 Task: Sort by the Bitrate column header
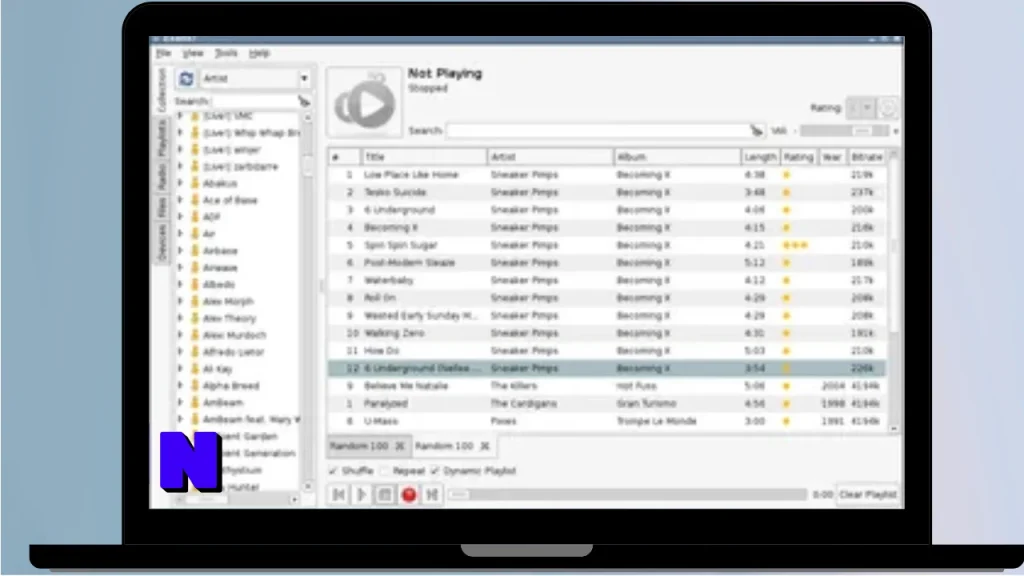[867, 157]
